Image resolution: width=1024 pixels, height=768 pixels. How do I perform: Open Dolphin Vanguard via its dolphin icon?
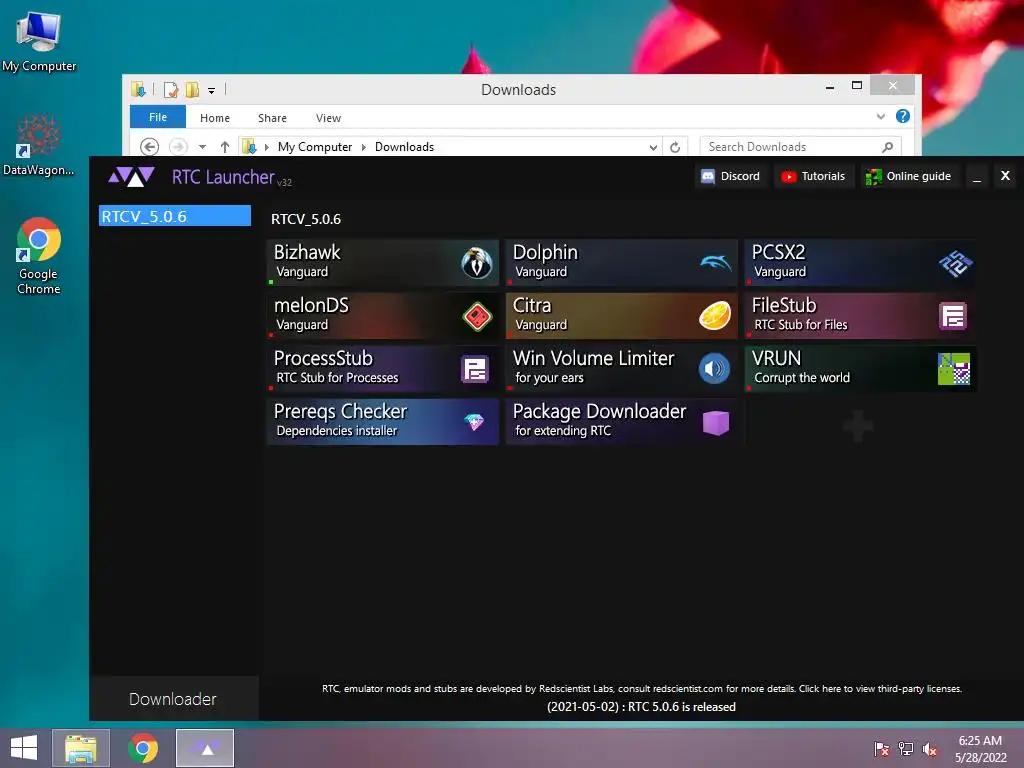[716, 263]
